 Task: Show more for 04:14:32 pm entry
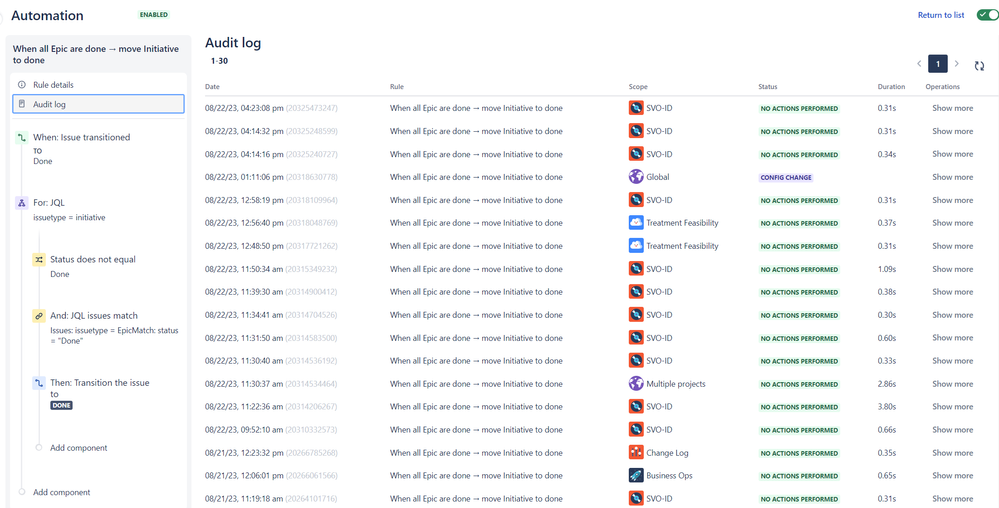click(952, 131)
